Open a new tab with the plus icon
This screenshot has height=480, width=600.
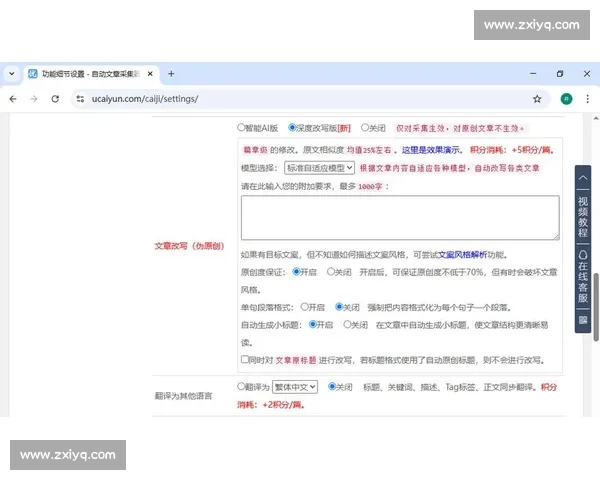[x=171, y=74]
